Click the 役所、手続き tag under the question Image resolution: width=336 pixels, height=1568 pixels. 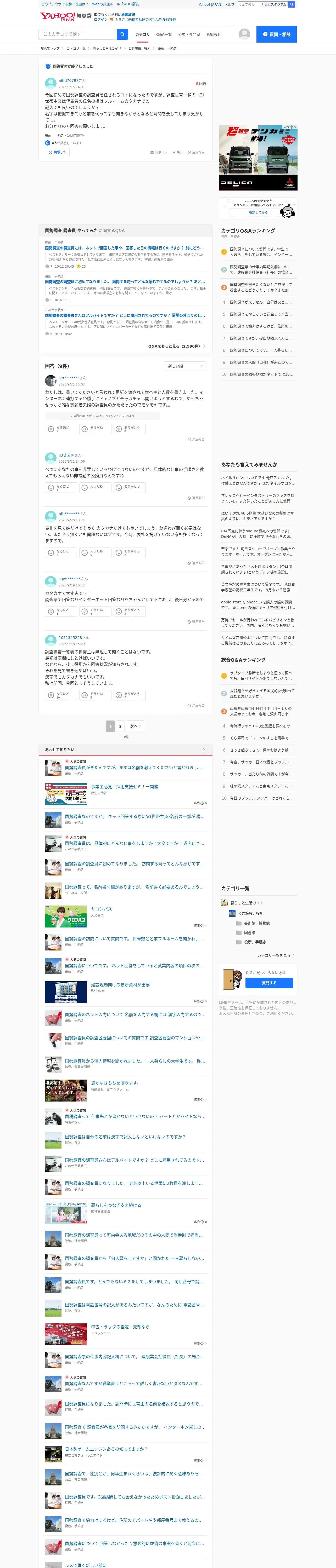(54, 136)
